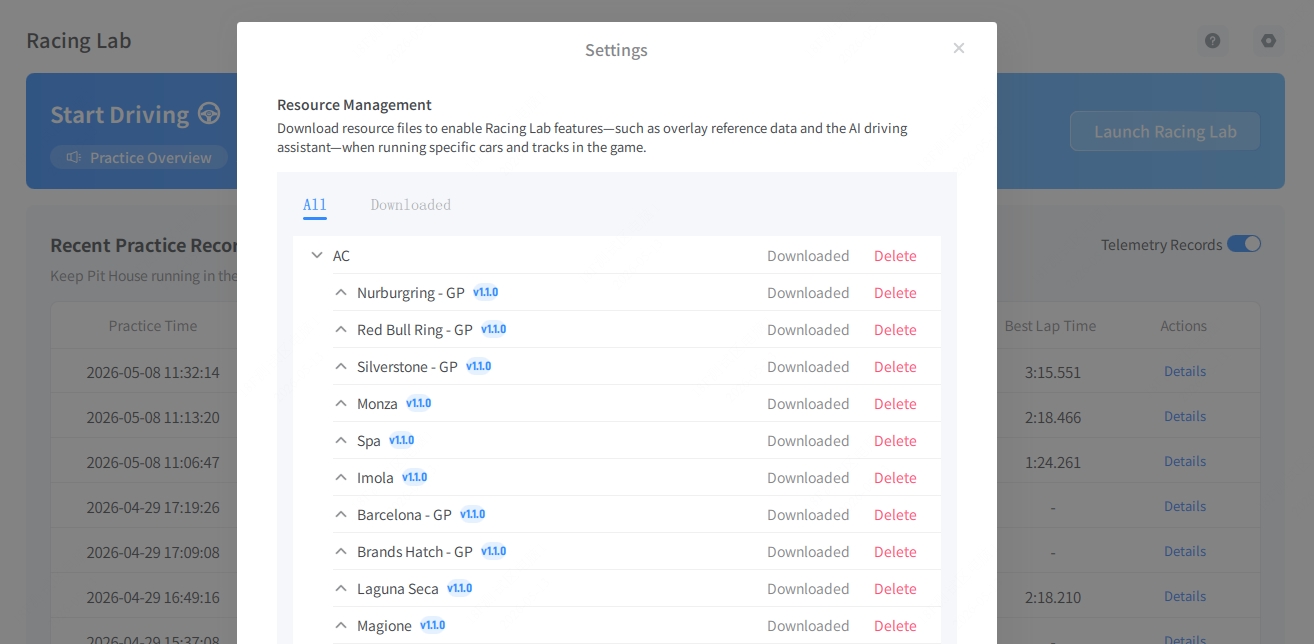The height and width of the screenshot is (644, 1314).
Task: Open Details for the 3:15.551 lap
Action: point(1185,371)
